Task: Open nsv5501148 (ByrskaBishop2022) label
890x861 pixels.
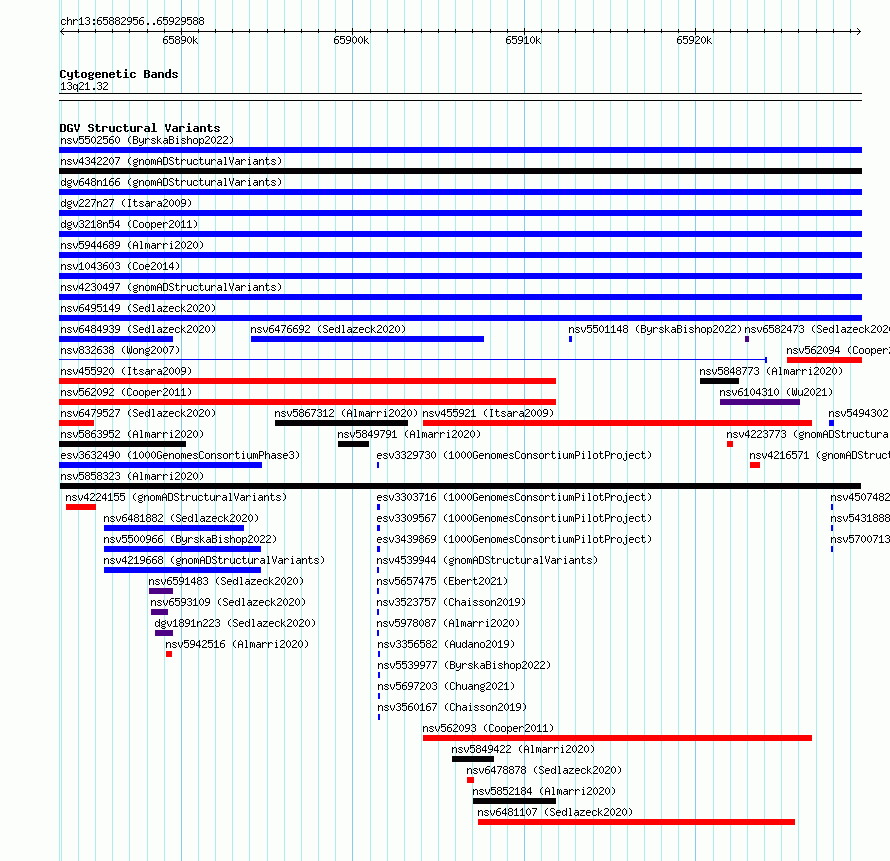Action: 655,329
